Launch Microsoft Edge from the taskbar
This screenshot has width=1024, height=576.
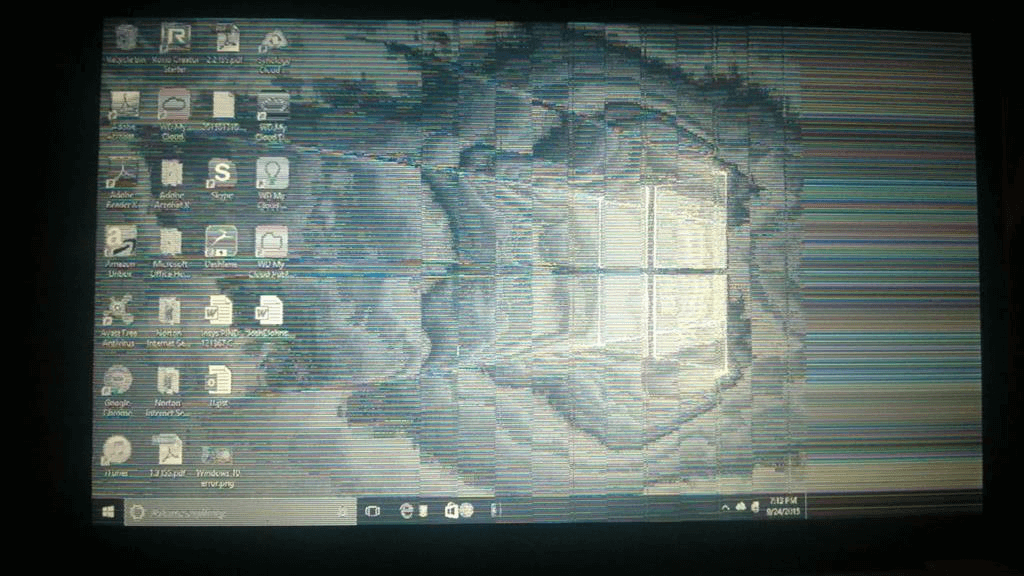click(x=406, y=511)
